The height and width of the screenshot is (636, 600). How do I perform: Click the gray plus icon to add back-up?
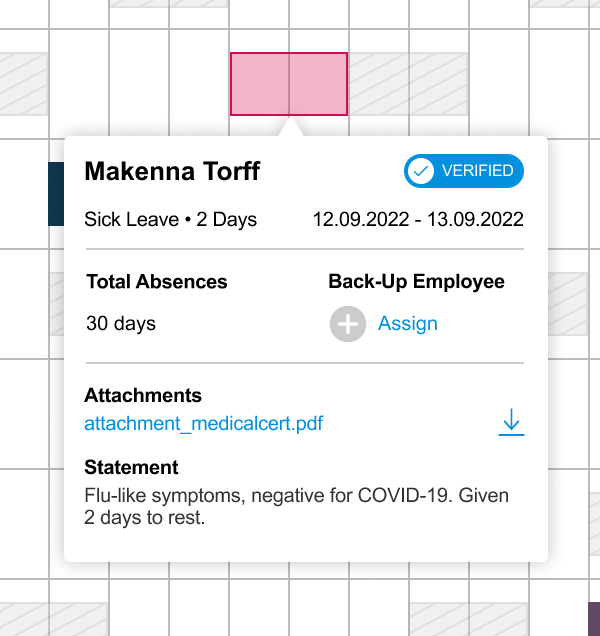click(348, 324)
